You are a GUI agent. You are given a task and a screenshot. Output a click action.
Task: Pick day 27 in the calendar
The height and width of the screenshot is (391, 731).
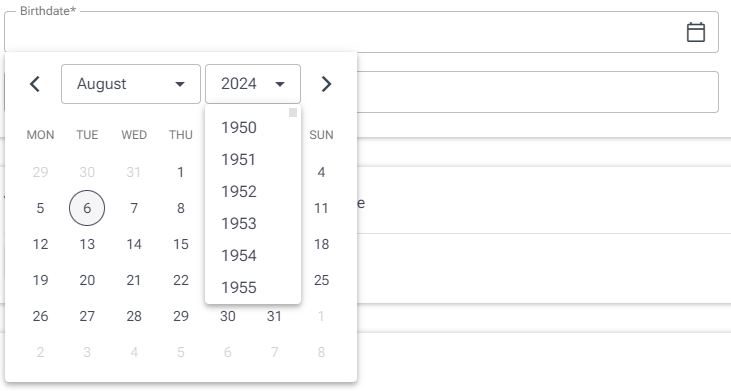pyautogui.click(x=87, y=316)
